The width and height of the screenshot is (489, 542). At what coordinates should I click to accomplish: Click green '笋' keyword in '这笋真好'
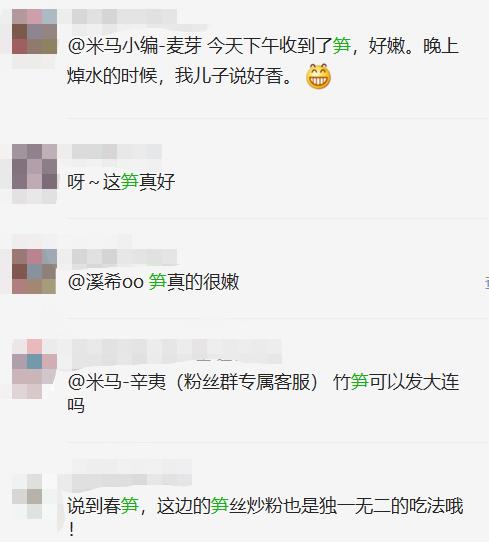130,182
